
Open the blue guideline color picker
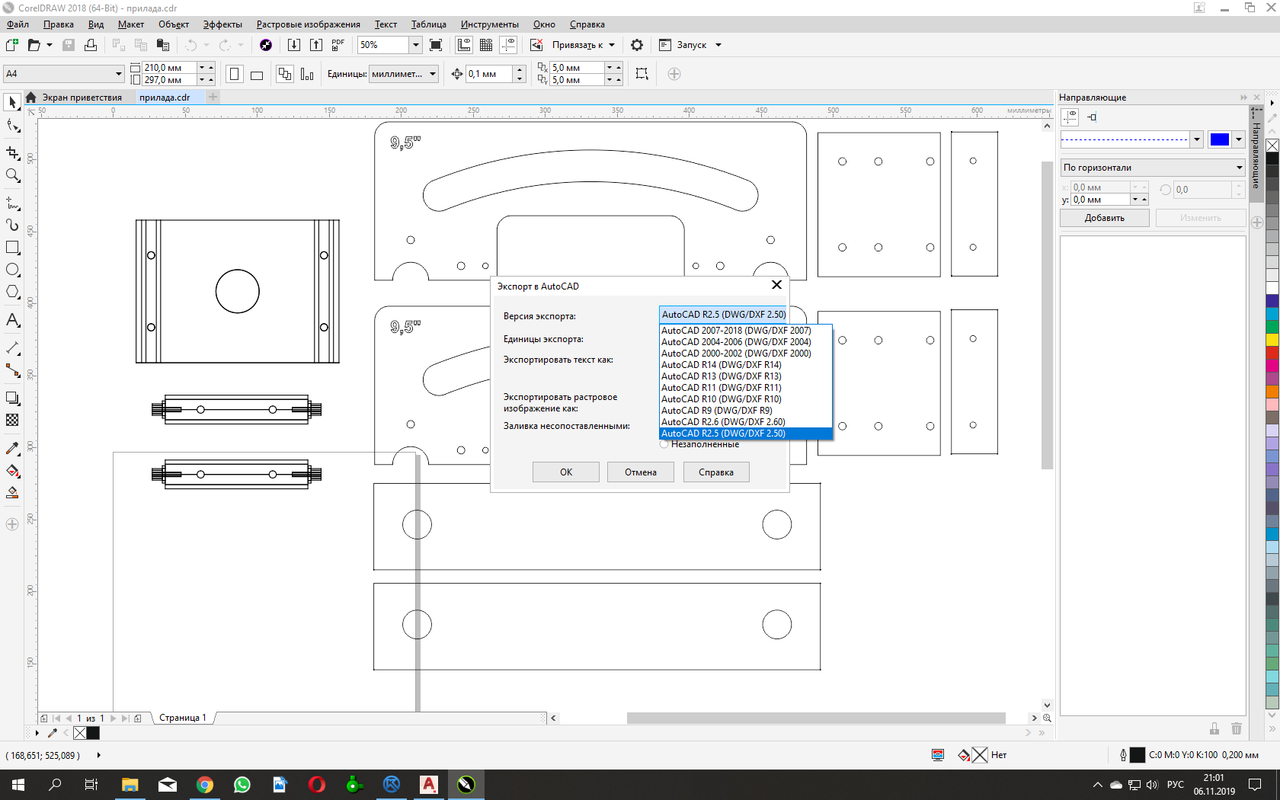(x=1225, y=139)
